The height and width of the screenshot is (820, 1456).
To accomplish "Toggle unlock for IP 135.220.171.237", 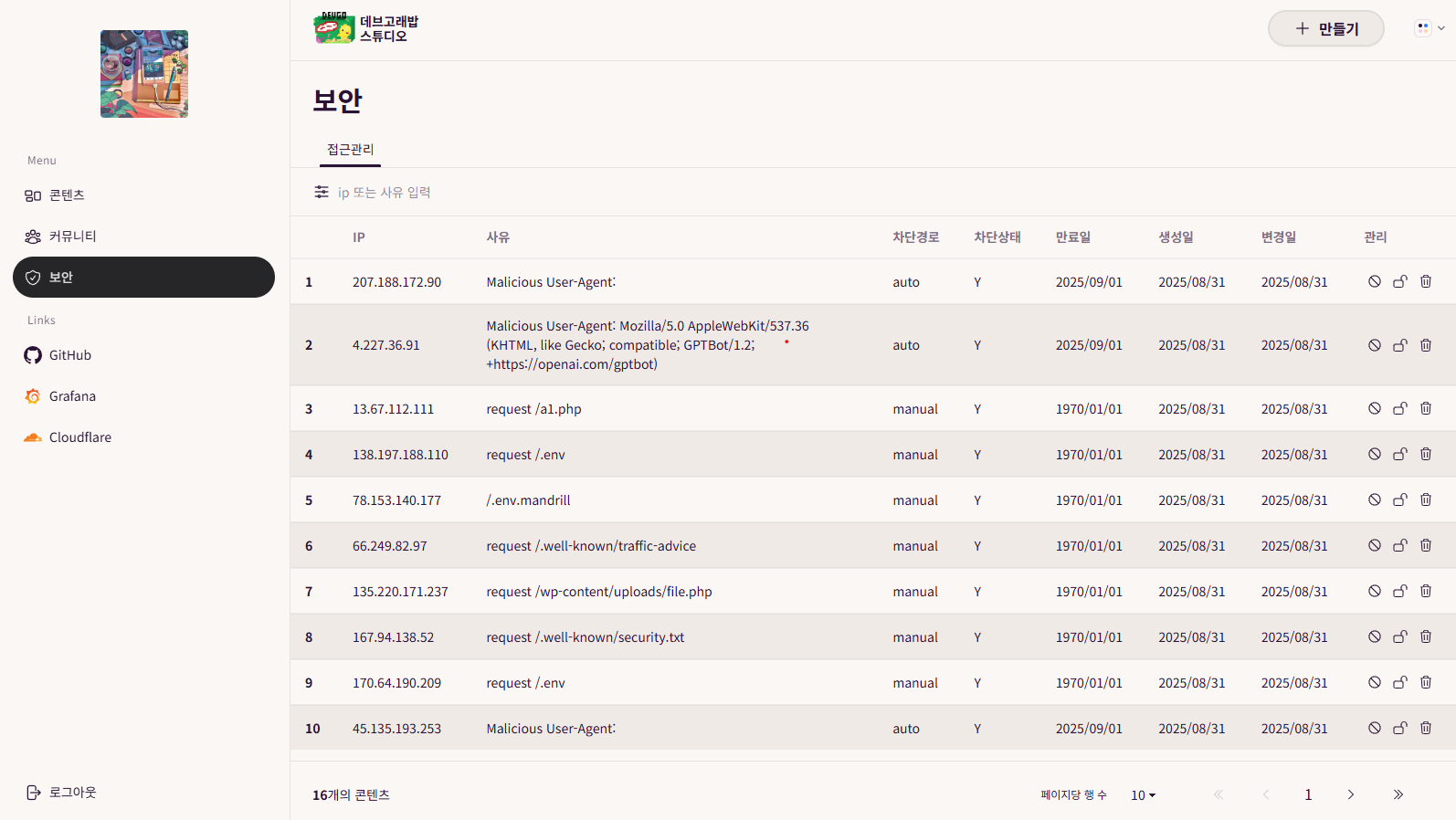I will pyautogui.click(x=1399, y=591).
